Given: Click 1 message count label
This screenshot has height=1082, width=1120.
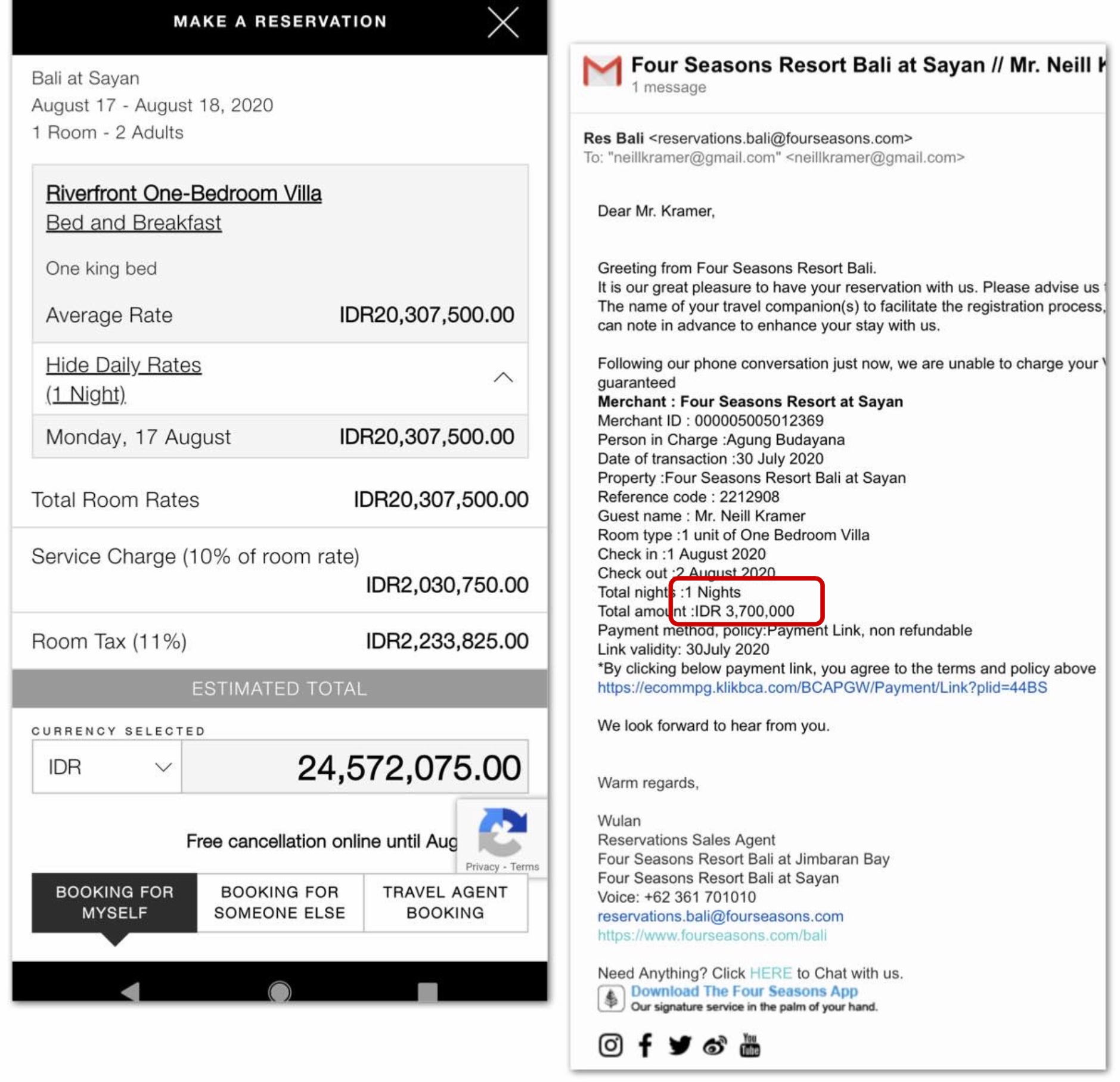Looking at the screenshot, I should (669, 87).
